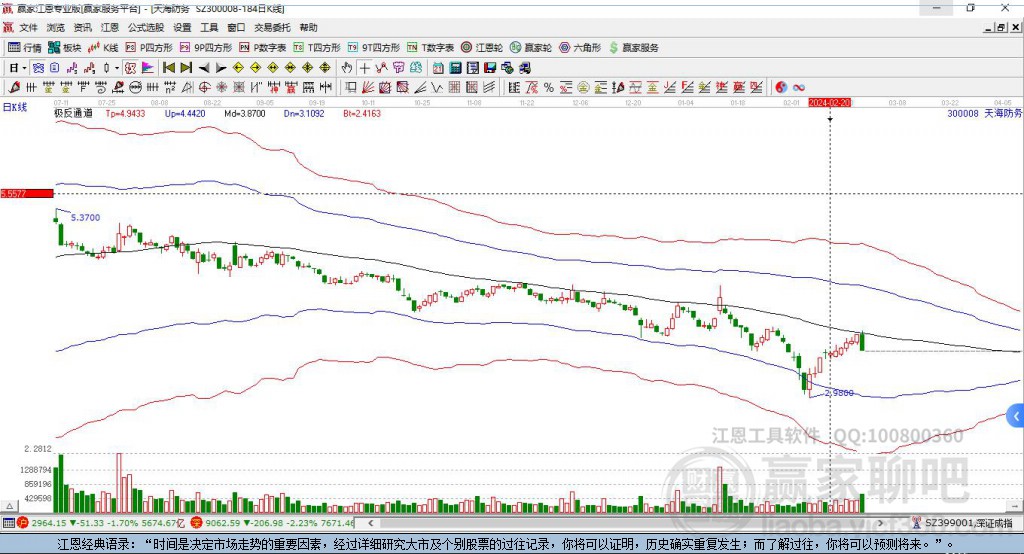This screenshot has width=1024, height=554.
Task: Open the 江恩轮 Gann wheel
Action: [x=482, y=48]
